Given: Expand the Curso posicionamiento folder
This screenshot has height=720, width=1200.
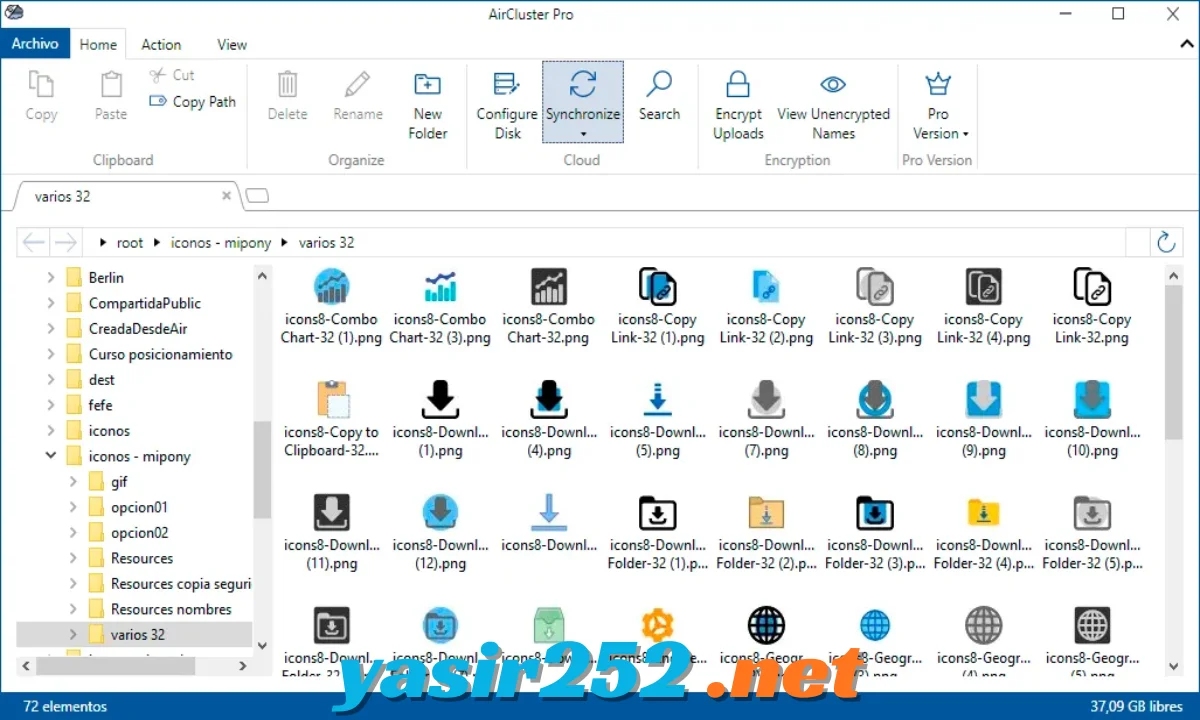Looking at the screenshot, I should pos(51,354).
